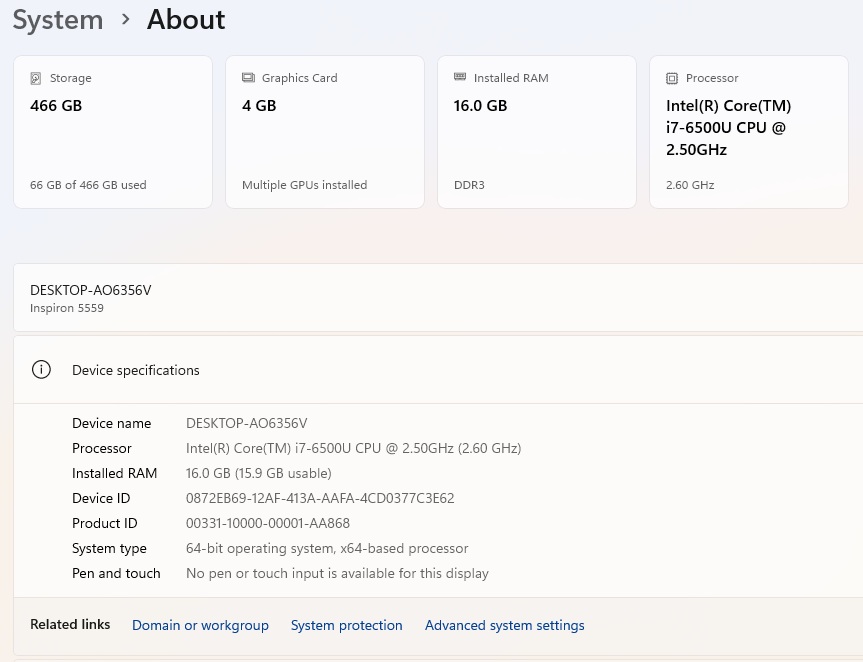The image size is (863, 662).
Task: Click the memory icon beside Installed RAM card title
Action: 460,77
